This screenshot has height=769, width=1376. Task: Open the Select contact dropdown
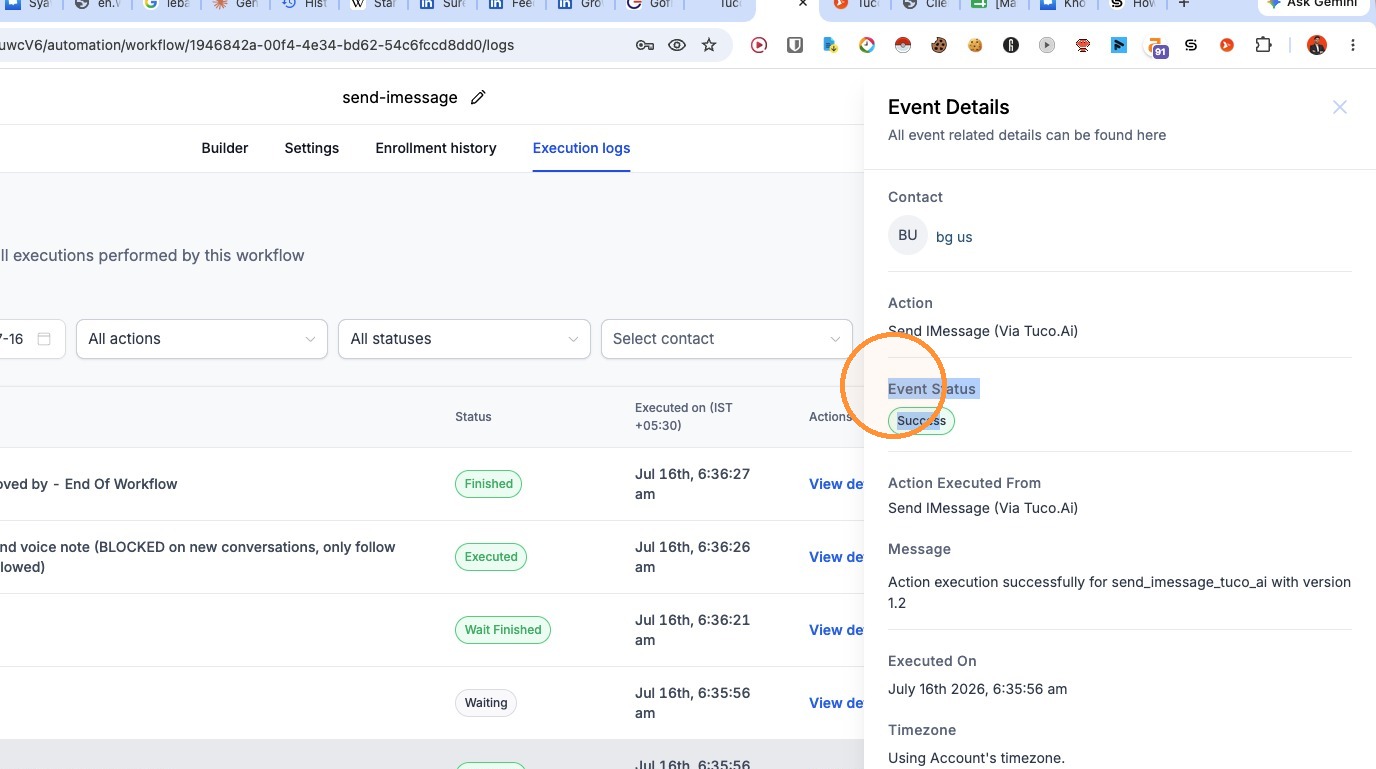(726, 339)
